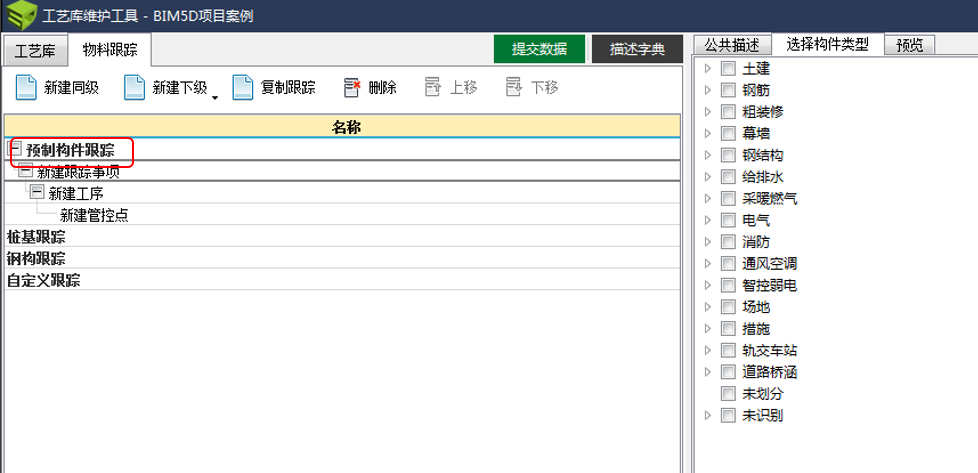Open the 描述字典 button
The height and width of the screenshot is (473, 978).
pyautogui.click(x=637, y=49)
